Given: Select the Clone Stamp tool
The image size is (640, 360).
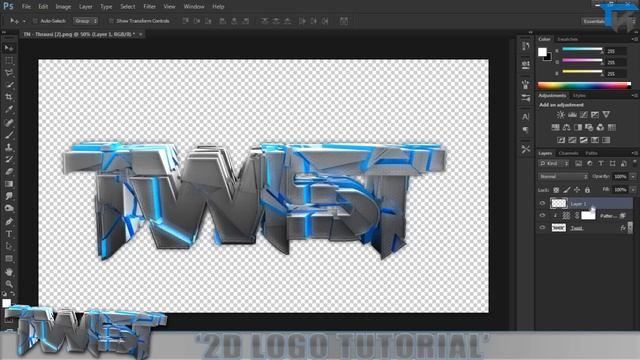Looking at the screenshot, I should point(9,147).
